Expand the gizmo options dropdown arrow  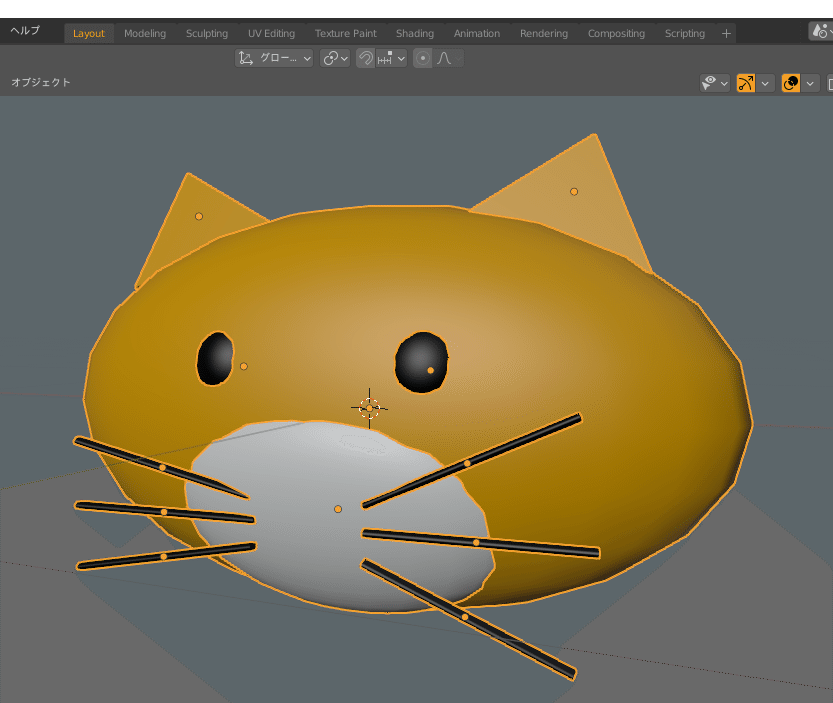(765, 83)
